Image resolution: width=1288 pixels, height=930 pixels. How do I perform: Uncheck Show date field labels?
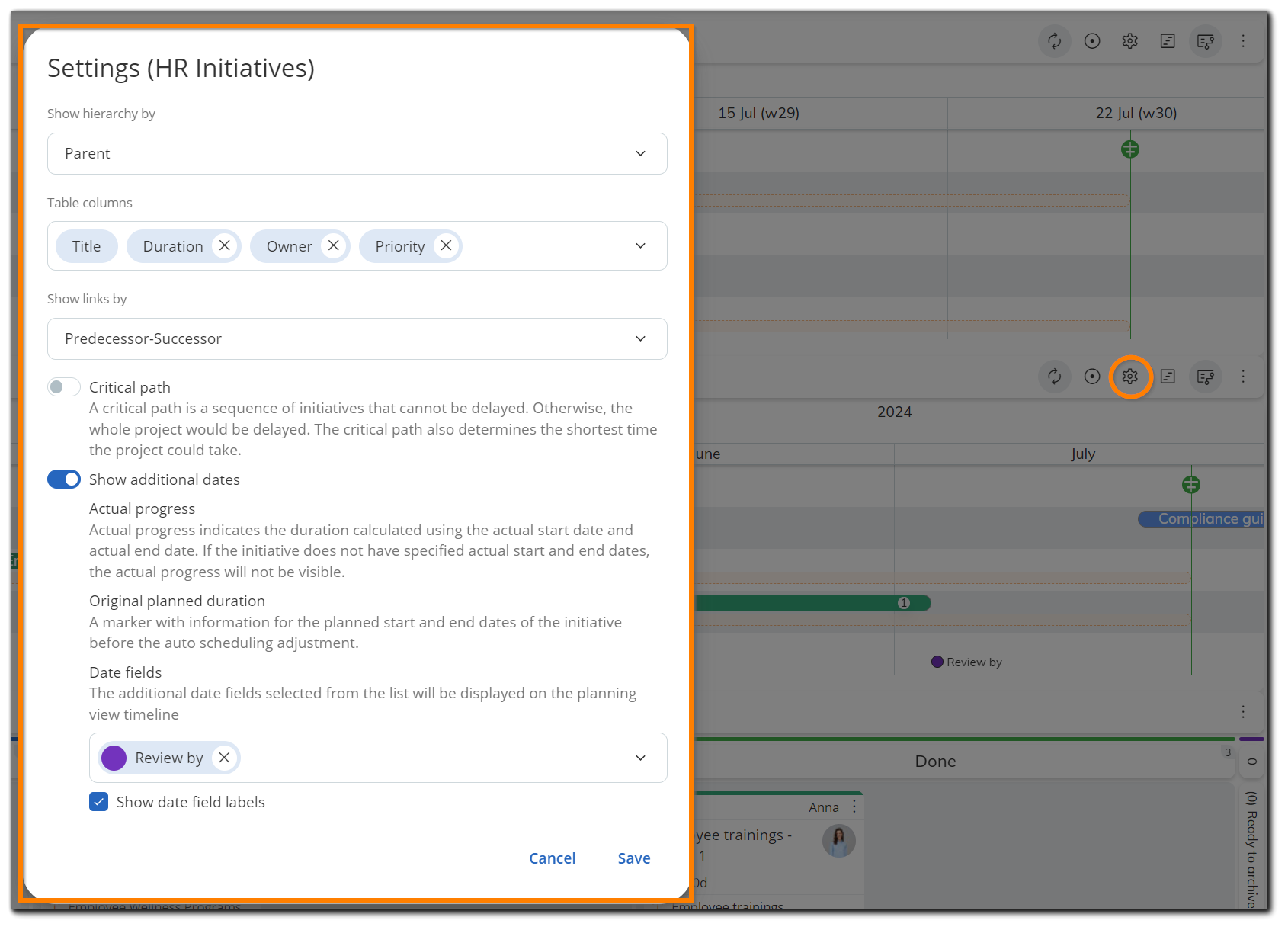pos(98,802)
